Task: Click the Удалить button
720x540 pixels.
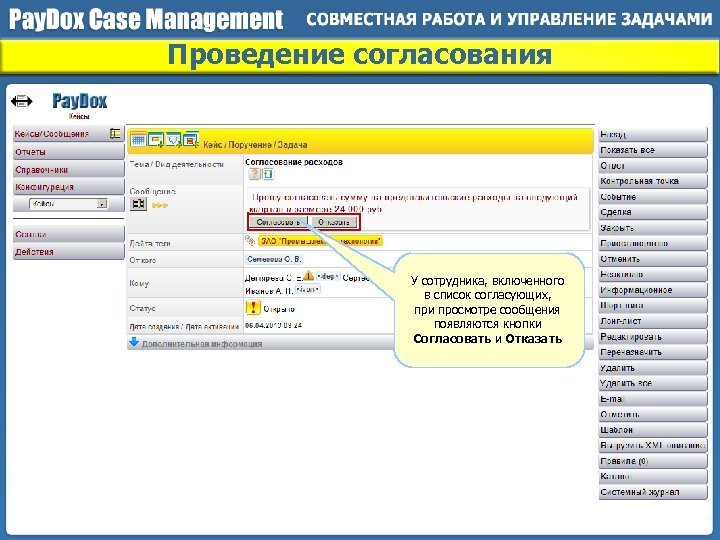Action: pyautogui.click(x=652, y=367)
